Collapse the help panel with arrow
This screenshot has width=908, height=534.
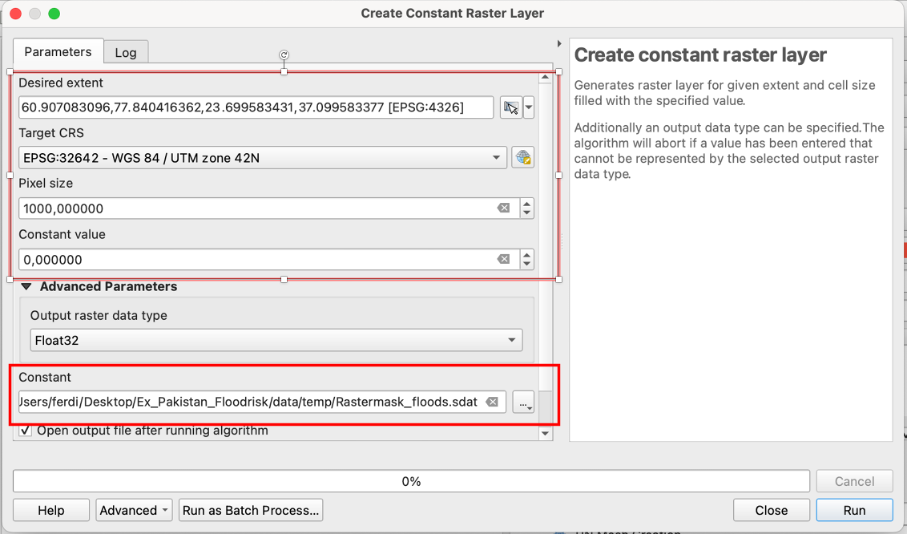[x=559, y=44]
